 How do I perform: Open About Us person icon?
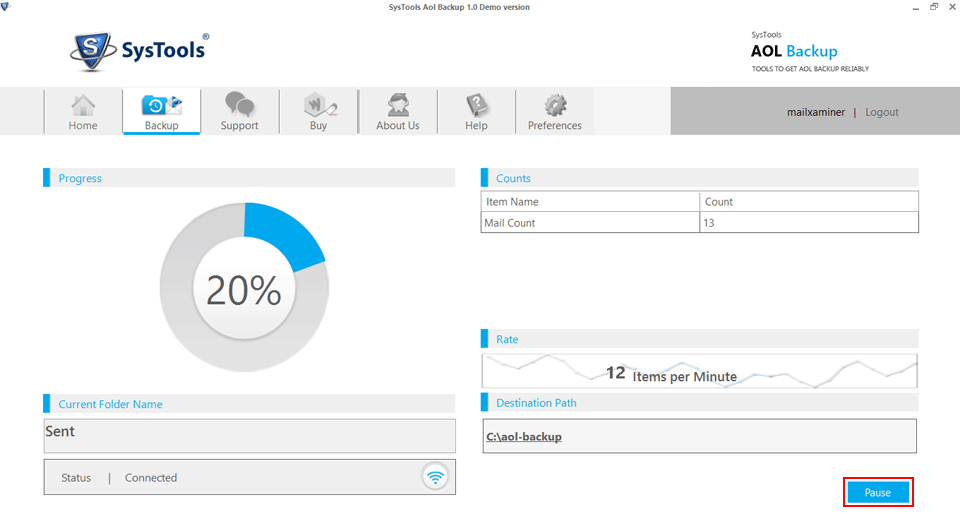(x=398, y=105)
